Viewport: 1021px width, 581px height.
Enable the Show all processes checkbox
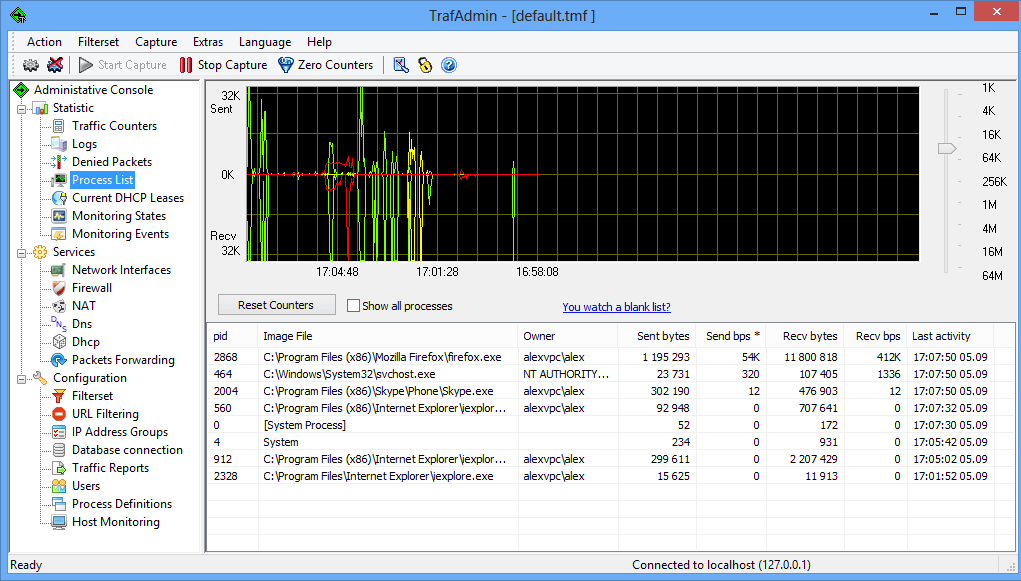[353, 305]
